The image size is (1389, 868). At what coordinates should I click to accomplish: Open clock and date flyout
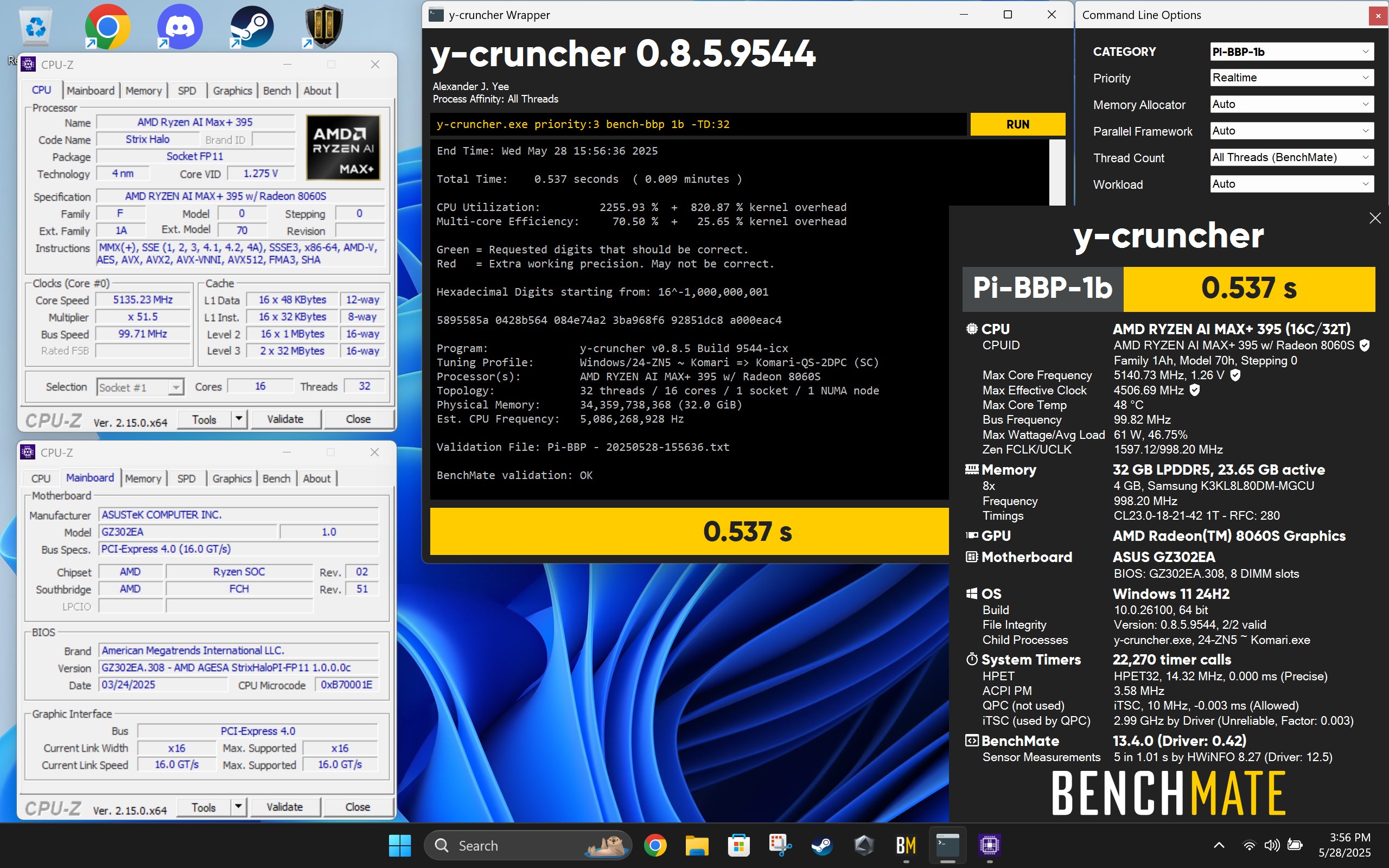1344,845
